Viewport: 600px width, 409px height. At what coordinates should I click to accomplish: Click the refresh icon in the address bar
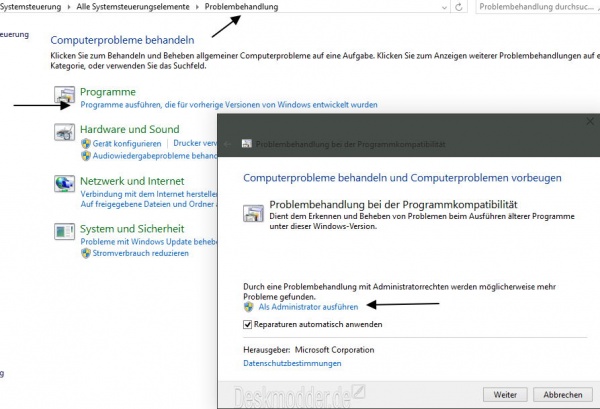[458, 7]
